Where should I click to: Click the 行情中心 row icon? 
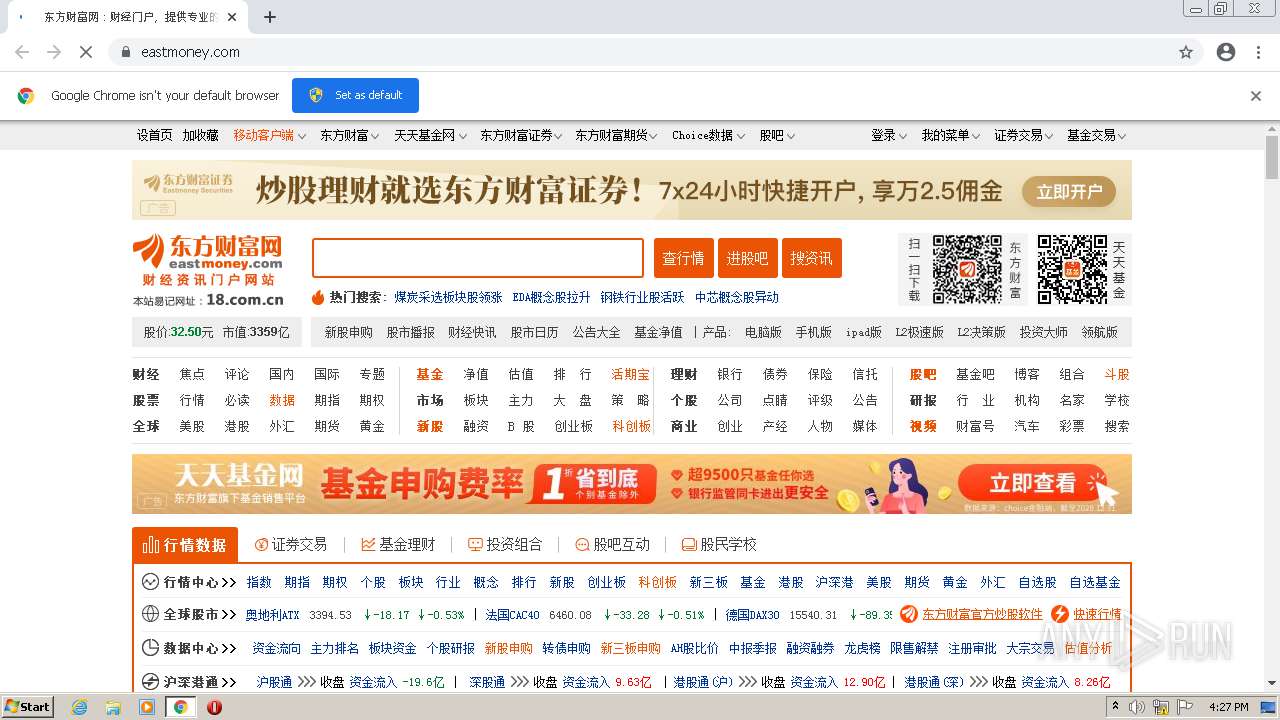[151, 582]
